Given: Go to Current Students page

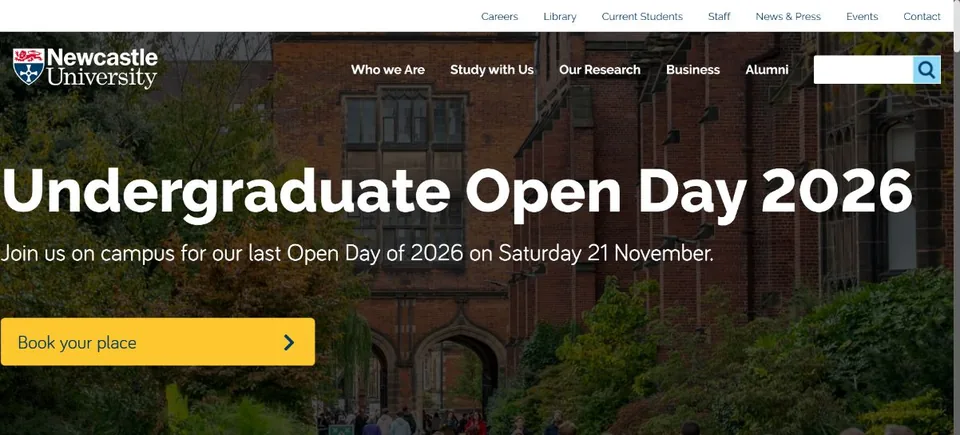Looking at the screenshot, I should (642, 17).
